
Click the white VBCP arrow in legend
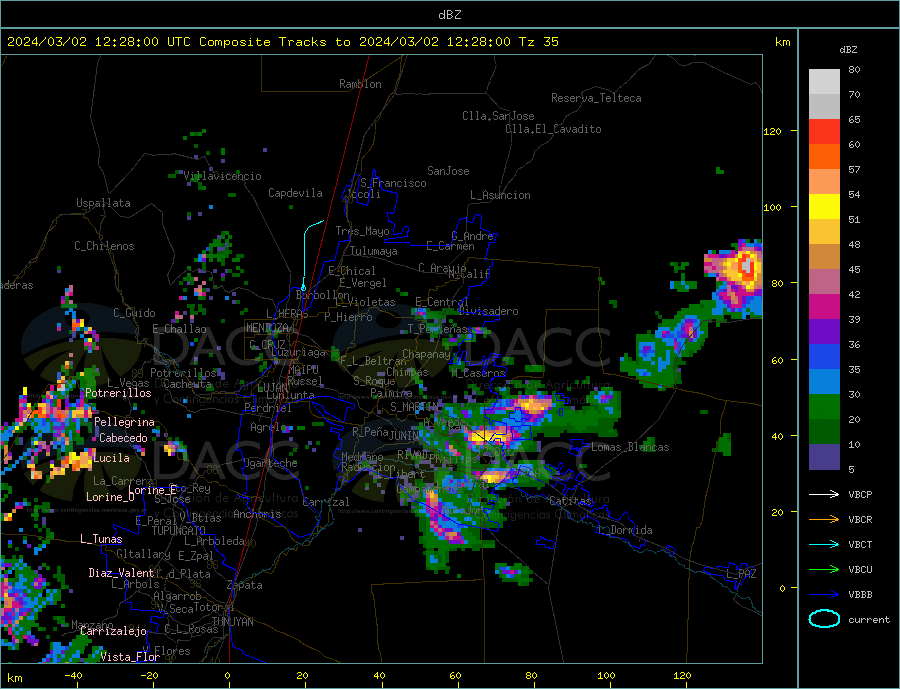(824, 494)
